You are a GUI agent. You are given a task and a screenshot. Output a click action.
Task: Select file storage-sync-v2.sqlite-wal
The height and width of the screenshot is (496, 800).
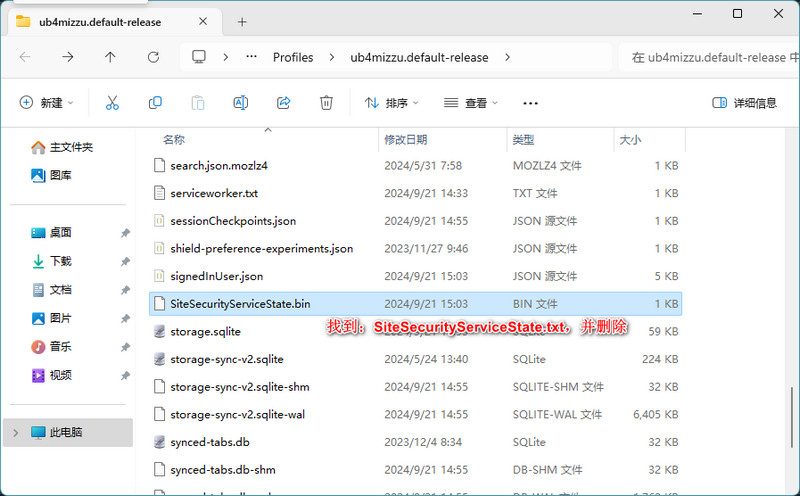(415, 414)
